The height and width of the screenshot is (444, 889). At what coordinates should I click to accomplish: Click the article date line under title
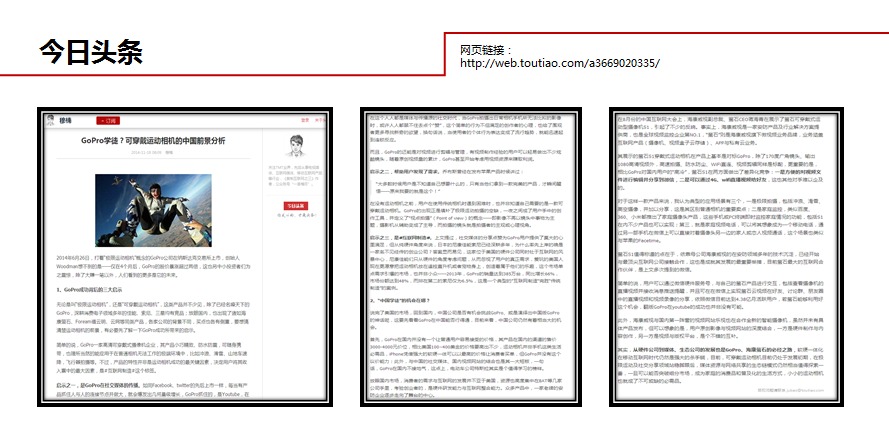(x=152, y=153)
